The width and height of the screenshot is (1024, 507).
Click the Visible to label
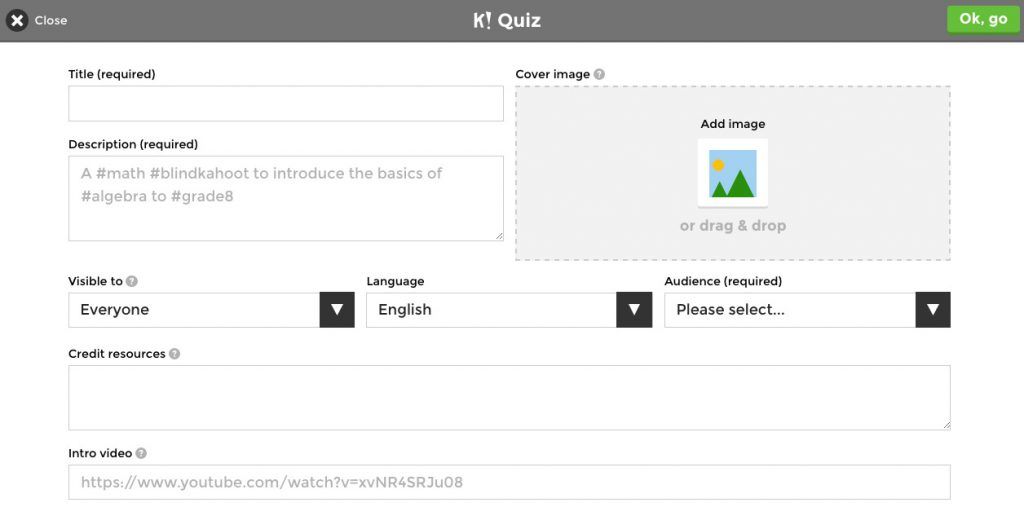(x=95, y=282)
